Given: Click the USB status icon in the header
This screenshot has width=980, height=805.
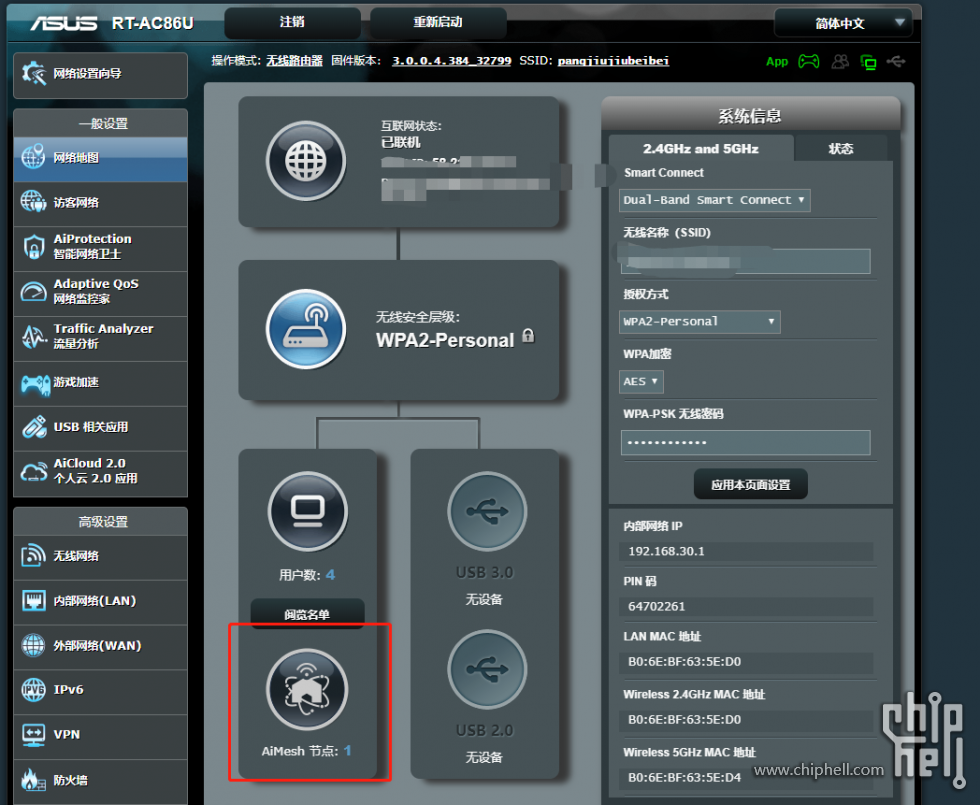Looking at the screenshot, I should [896, 61].
